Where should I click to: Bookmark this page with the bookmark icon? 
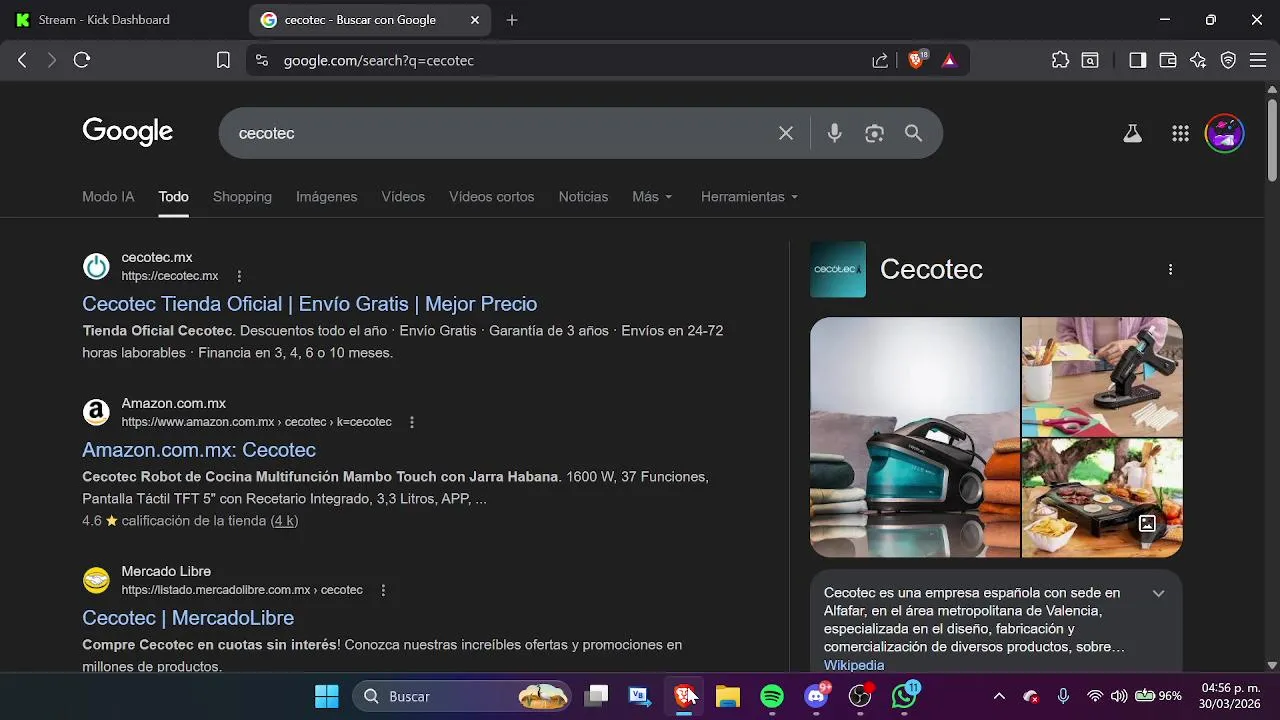click(223, 60)
